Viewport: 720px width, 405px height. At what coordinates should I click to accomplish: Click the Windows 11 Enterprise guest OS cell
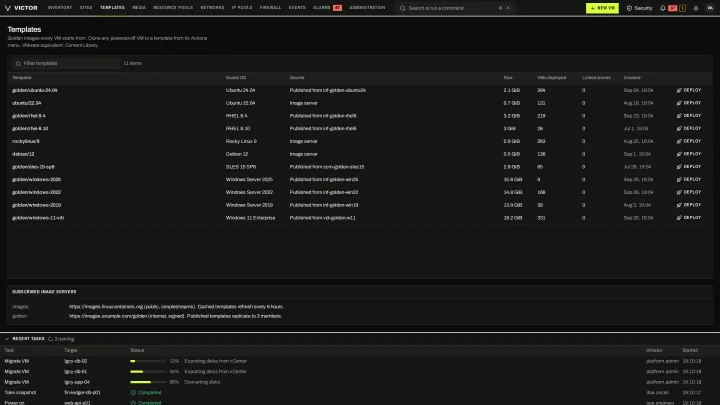(x=250, y=218)
